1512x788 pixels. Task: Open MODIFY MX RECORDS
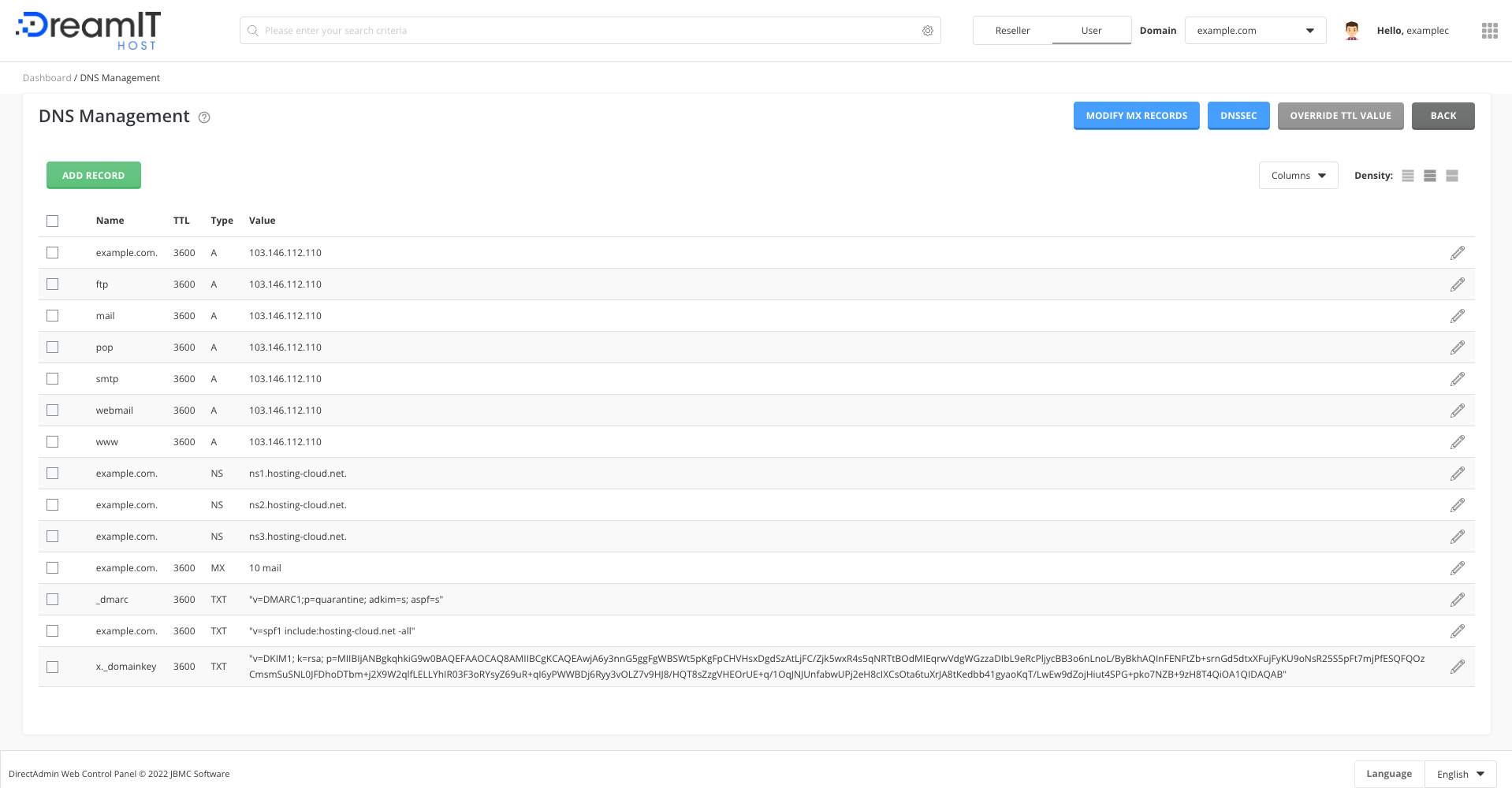pos(1136,115)
